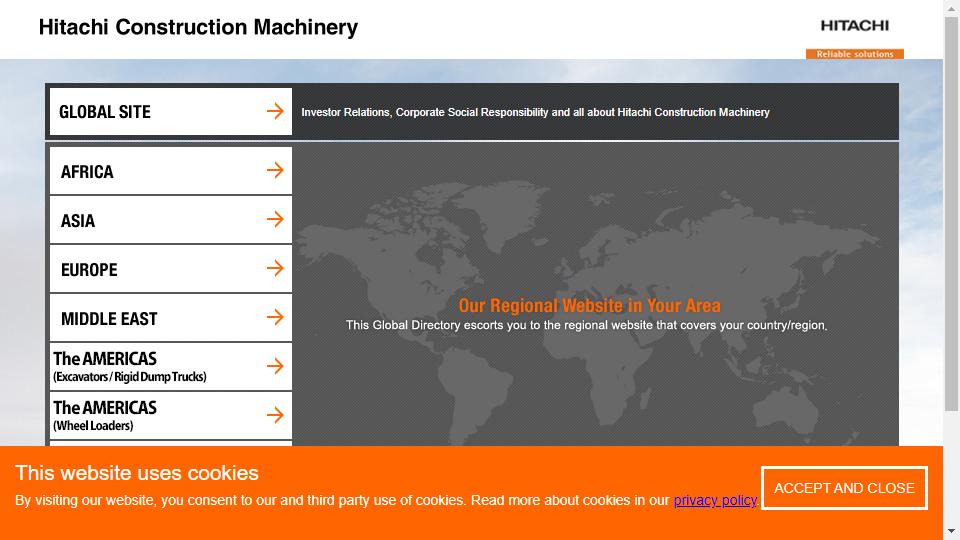Click the Hitachi Reliable solutions logo
Viewport: 960px width, 540px height.
854,38
